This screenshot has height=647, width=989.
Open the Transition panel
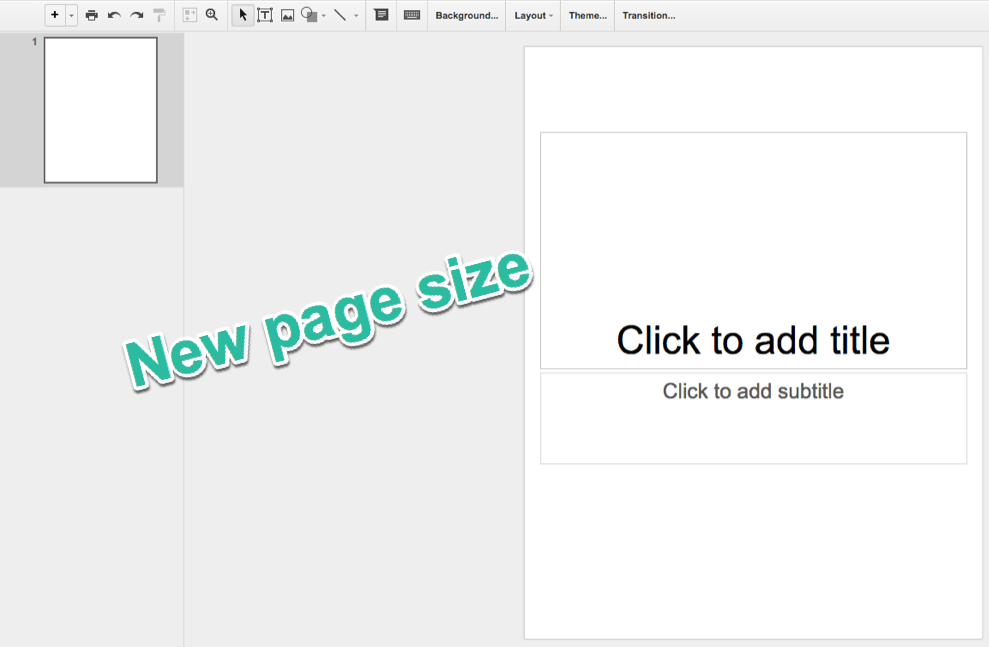649,15
